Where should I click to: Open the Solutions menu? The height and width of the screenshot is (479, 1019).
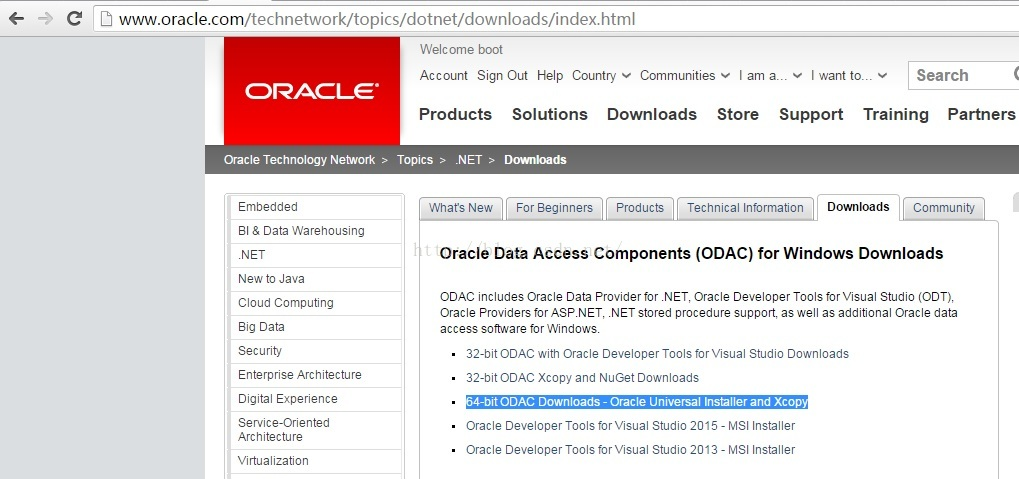click(x=550, y=114)
